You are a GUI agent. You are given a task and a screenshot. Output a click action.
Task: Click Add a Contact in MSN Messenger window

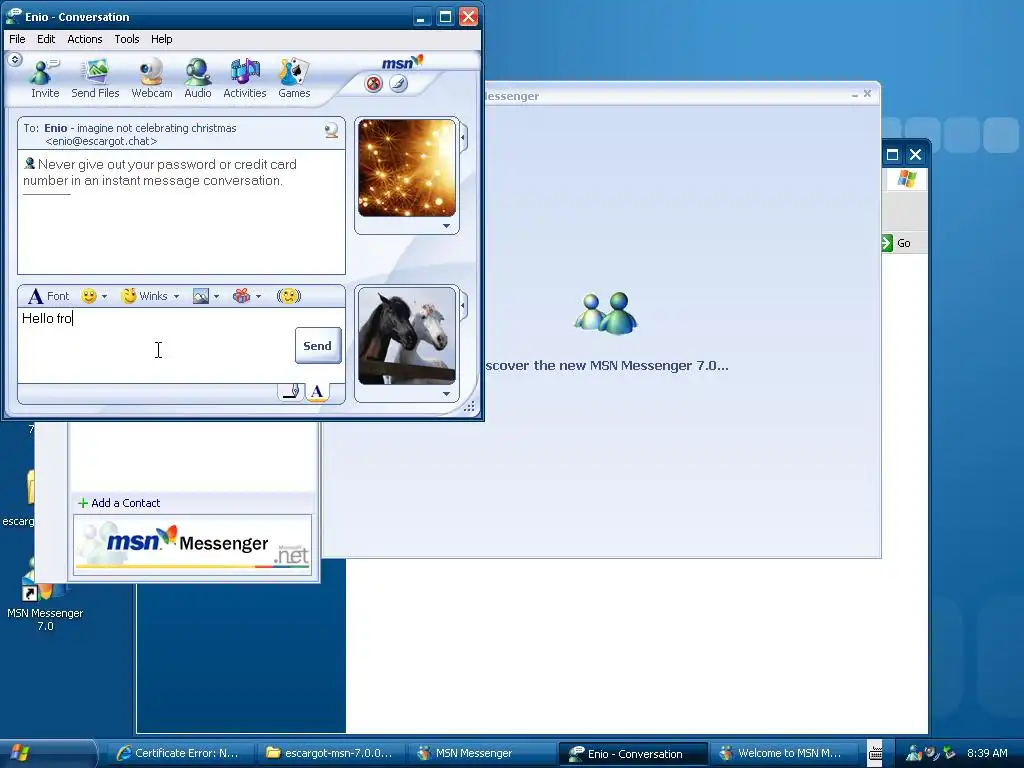[x=119, y=503]
